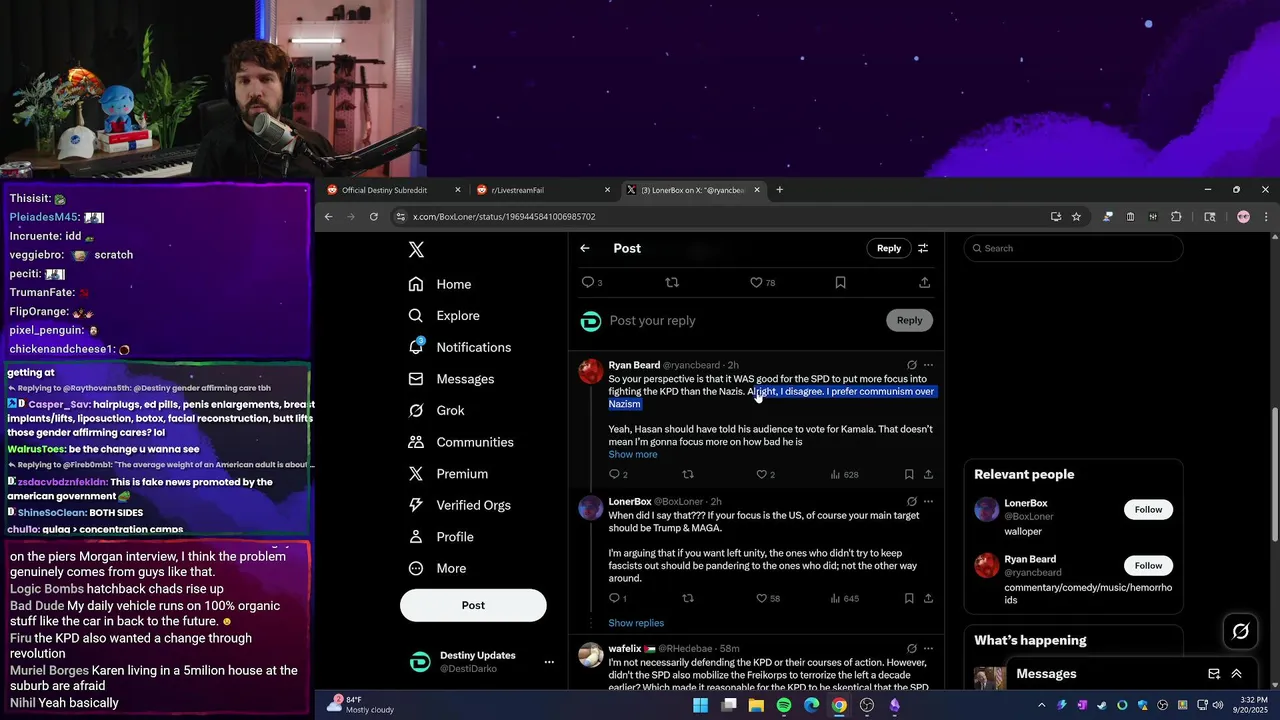This screenshot has height=720, width=1280.
Task: Open a new Chrome tab
Action: (780, 190)
